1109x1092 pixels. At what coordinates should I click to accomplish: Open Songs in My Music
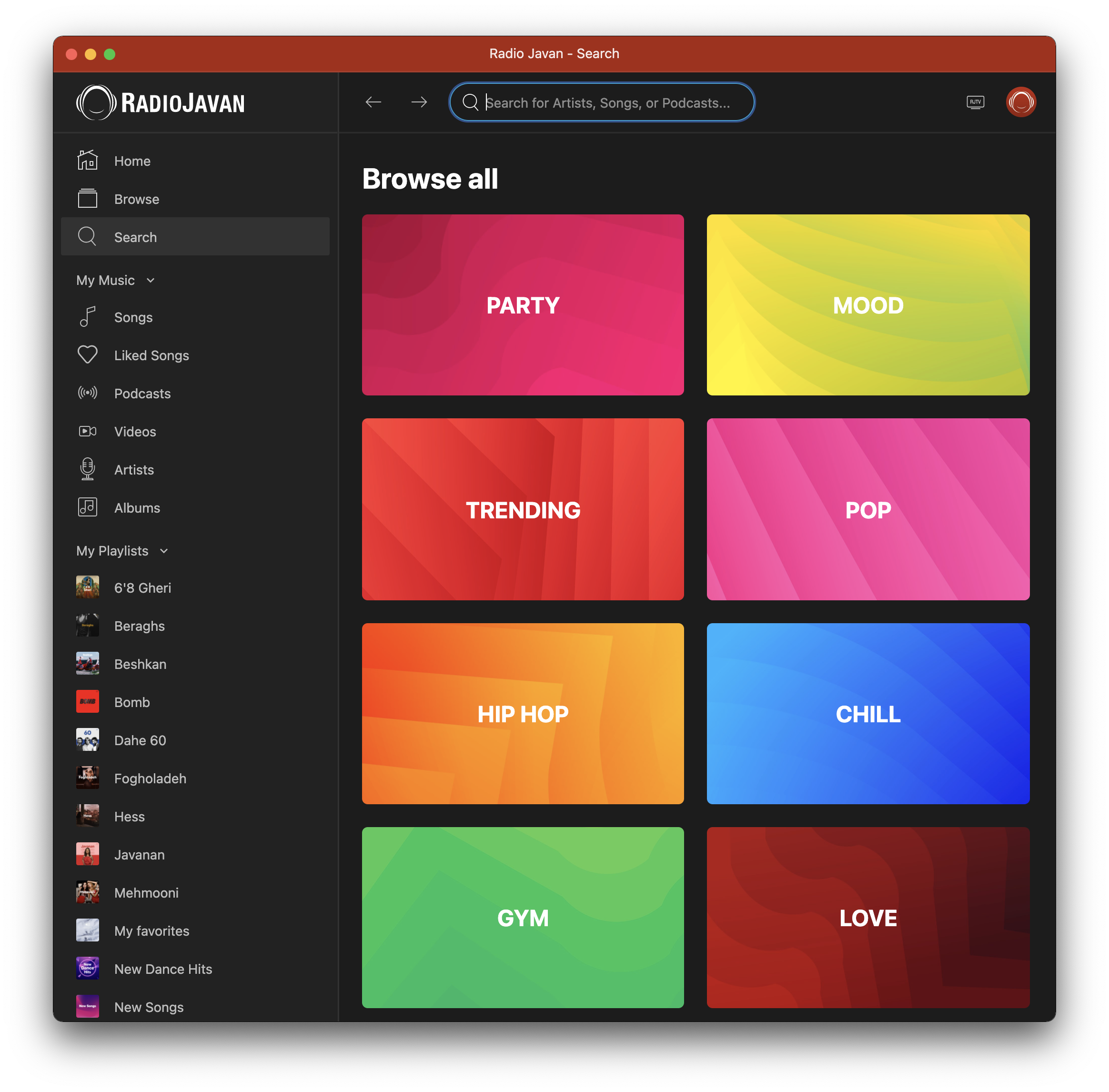click(195, 317)
